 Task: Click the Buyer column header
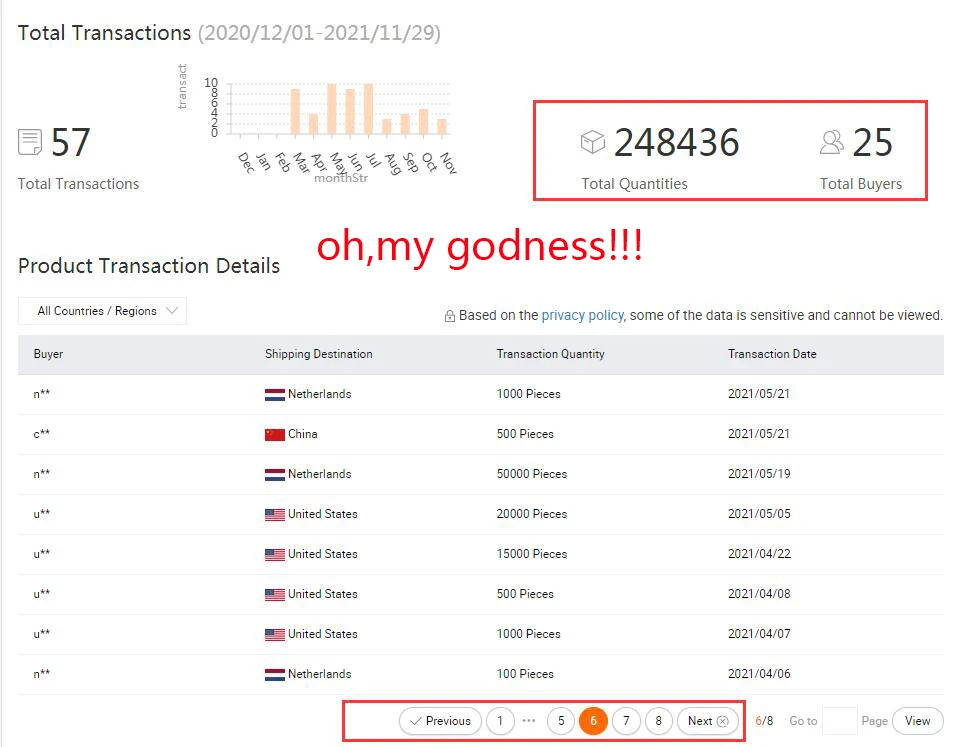coord(48,354)
